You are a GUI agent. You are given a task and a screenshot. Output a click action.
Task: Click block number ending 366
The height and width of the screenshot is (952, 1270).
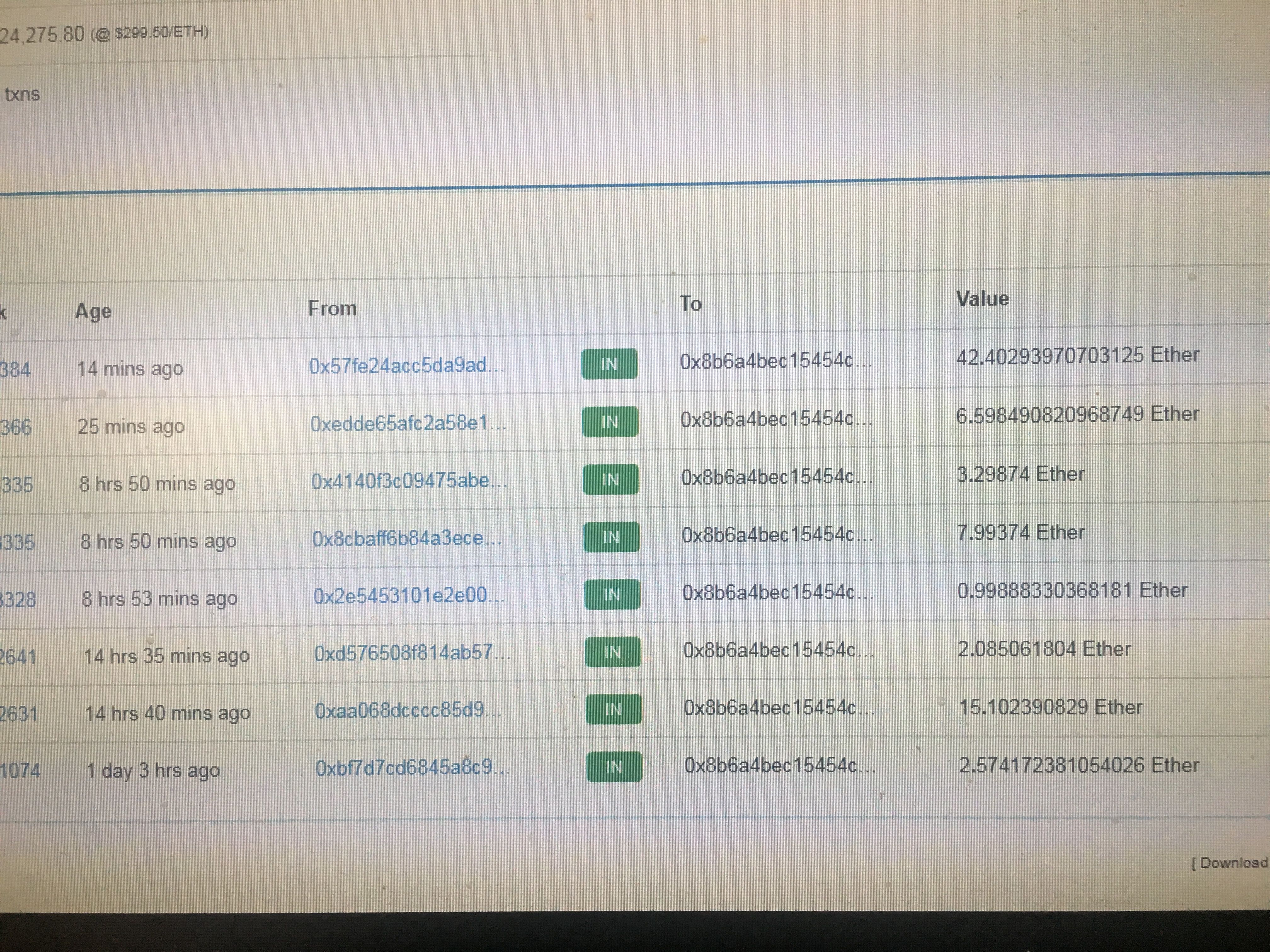[x=16, y=427]
